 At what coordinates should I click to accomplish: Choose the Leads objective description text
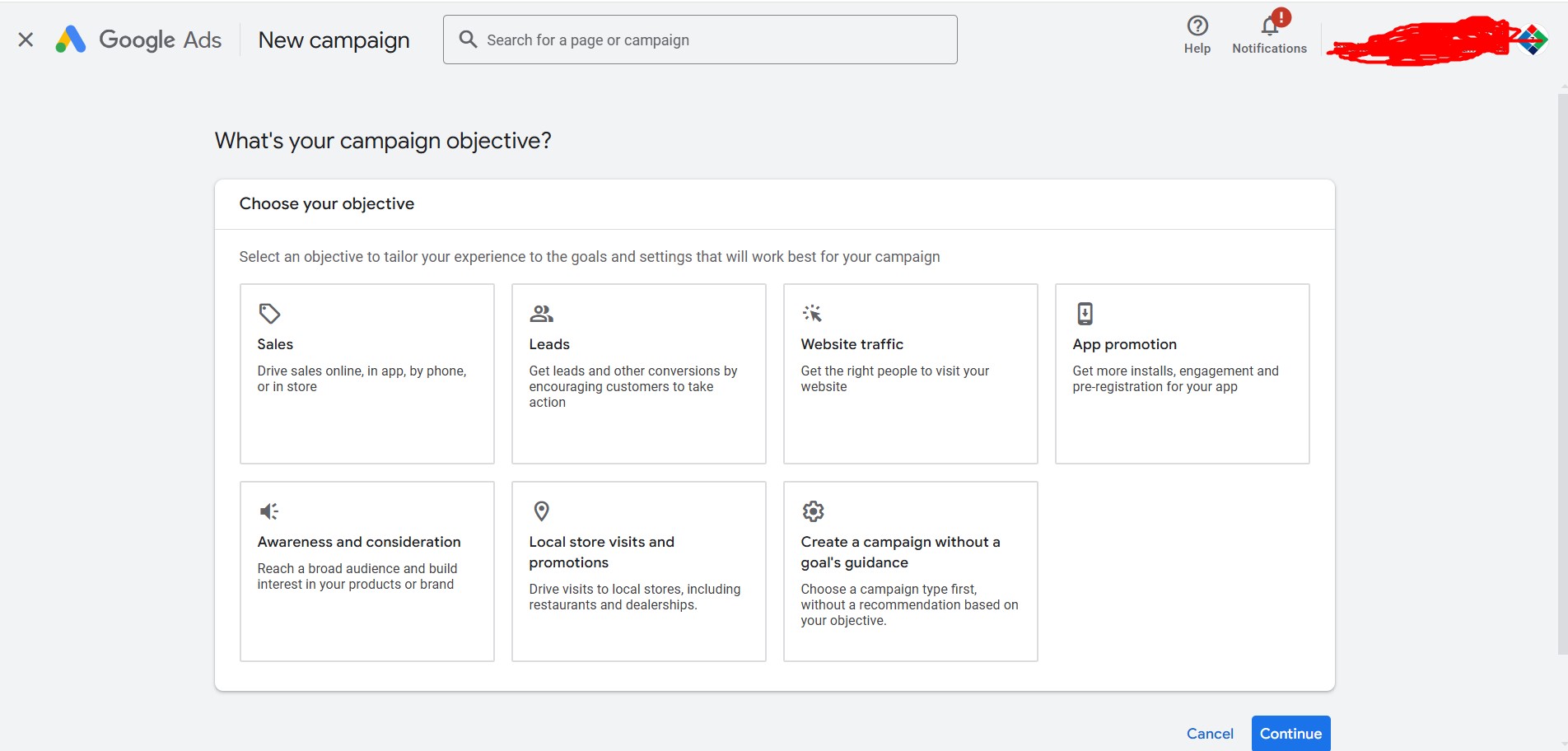tap(632, 386)
